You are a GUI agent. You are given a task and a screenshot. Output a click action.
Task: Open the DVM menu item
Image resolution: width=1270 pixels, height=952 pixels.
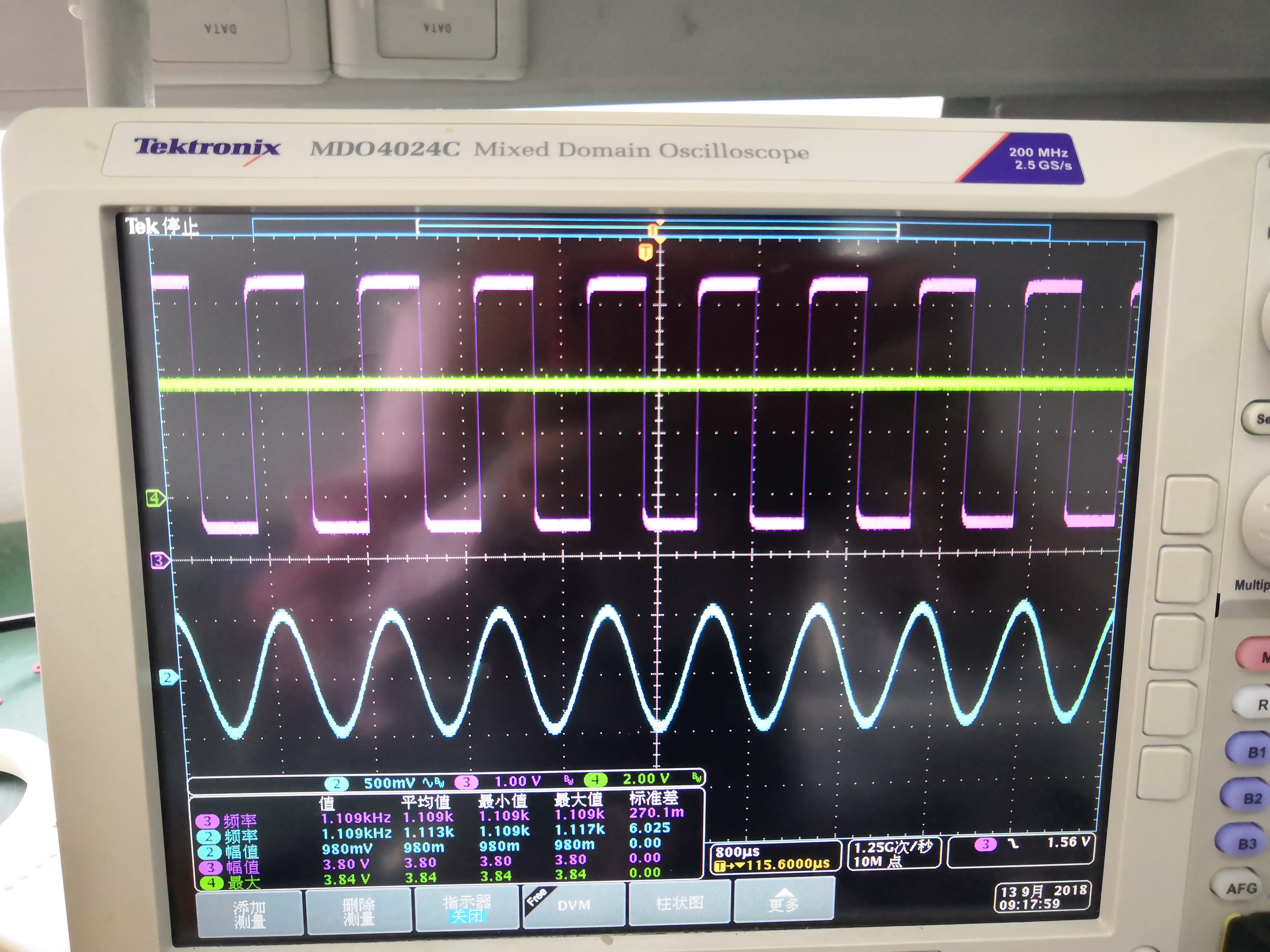click(x=574, y=905)
